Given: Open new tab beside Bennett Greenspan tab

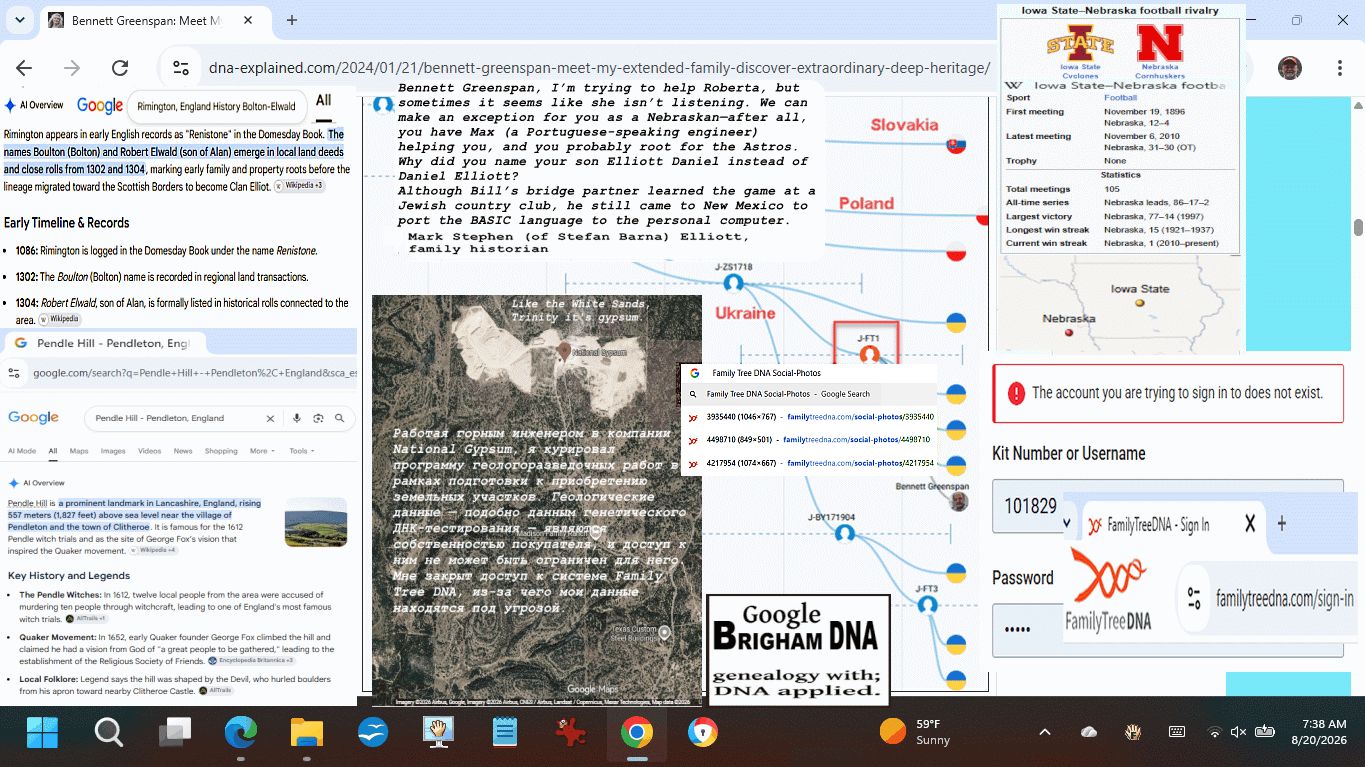Looking at the screenshot, I should [292, 20].
